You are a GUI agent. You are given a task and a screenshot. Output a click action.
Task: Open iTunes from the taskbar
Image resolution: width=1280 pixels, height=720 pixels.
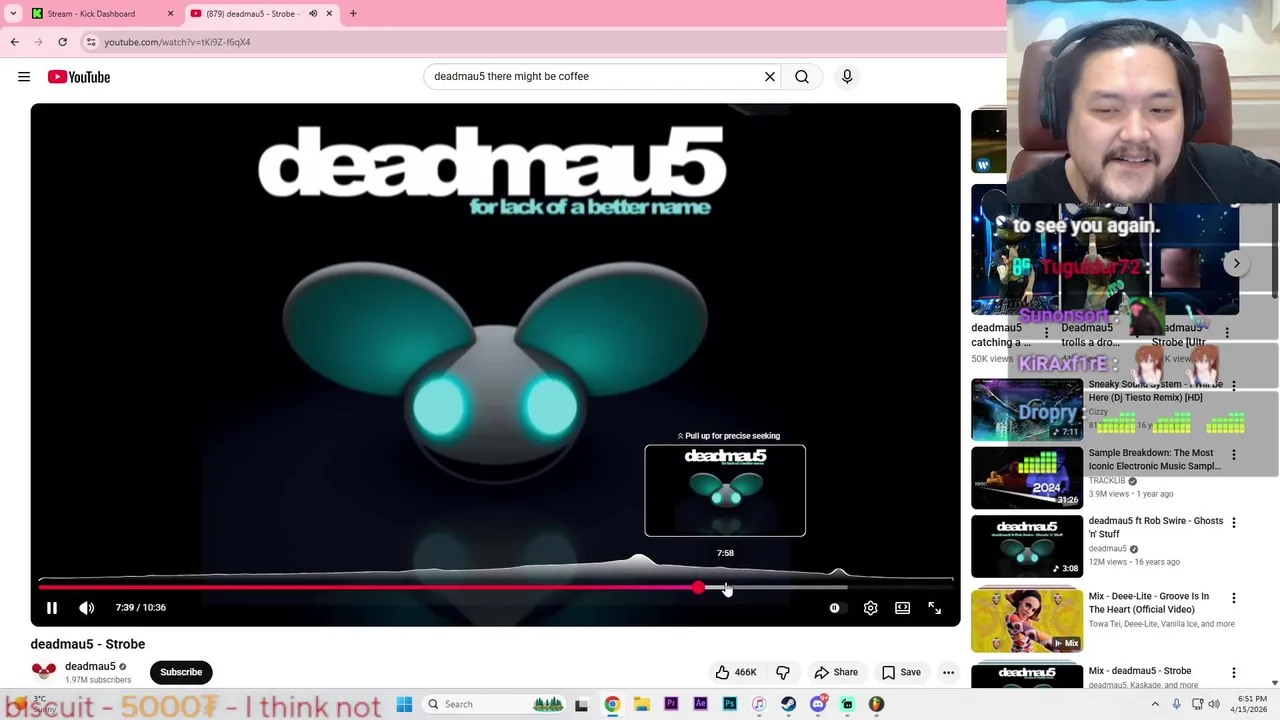pos(759,704)
